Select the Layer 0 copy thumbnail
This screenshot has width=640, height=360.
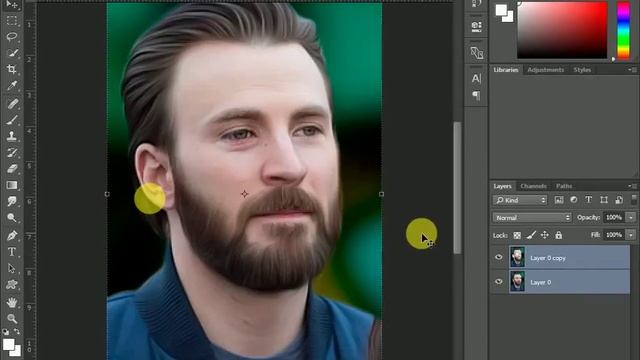(517, 257)
